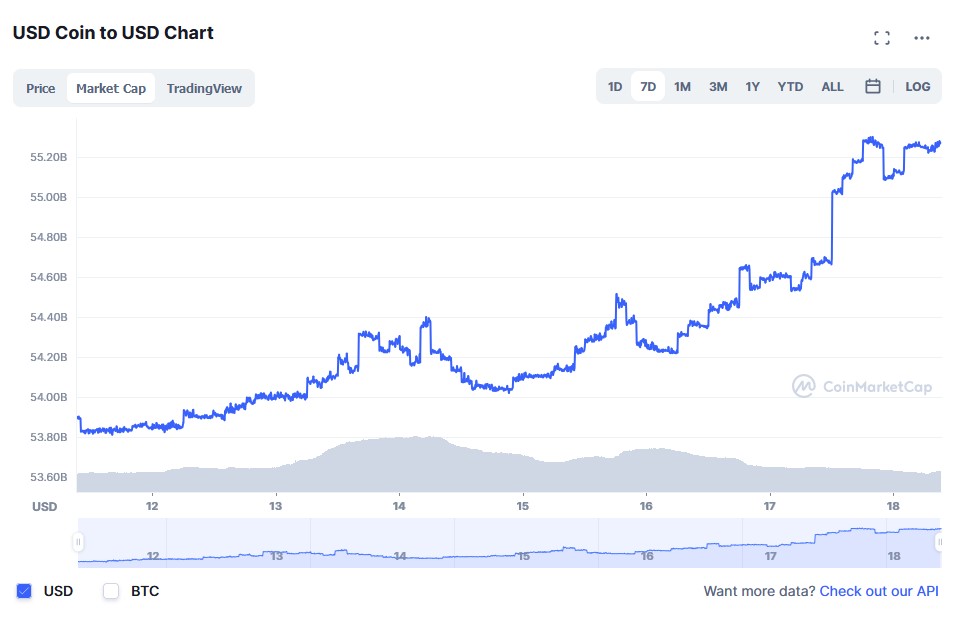Open the fullscreen chart view icon

(x=882, y=38)
